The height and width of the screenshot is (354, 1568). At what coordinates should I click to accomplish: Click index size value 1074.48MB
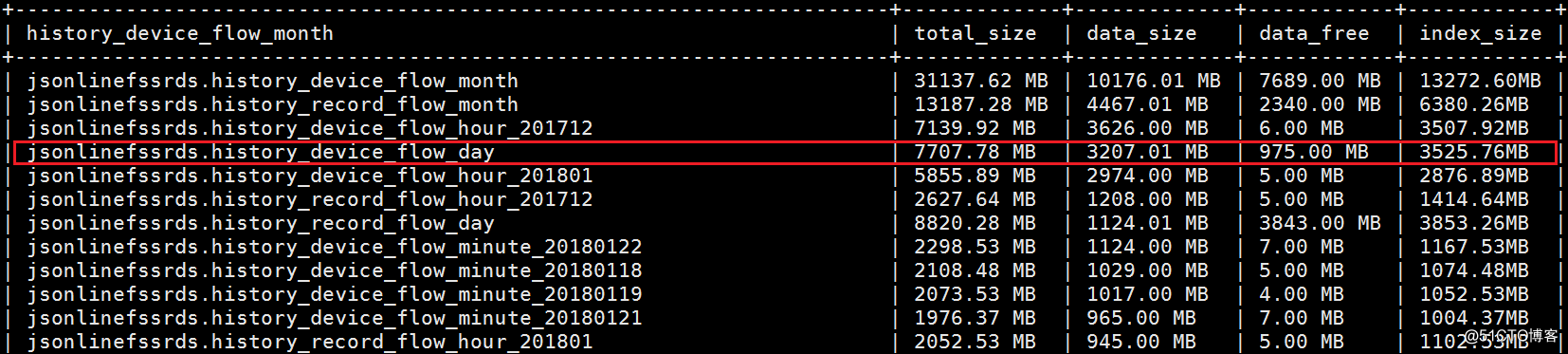(1474, 270)
